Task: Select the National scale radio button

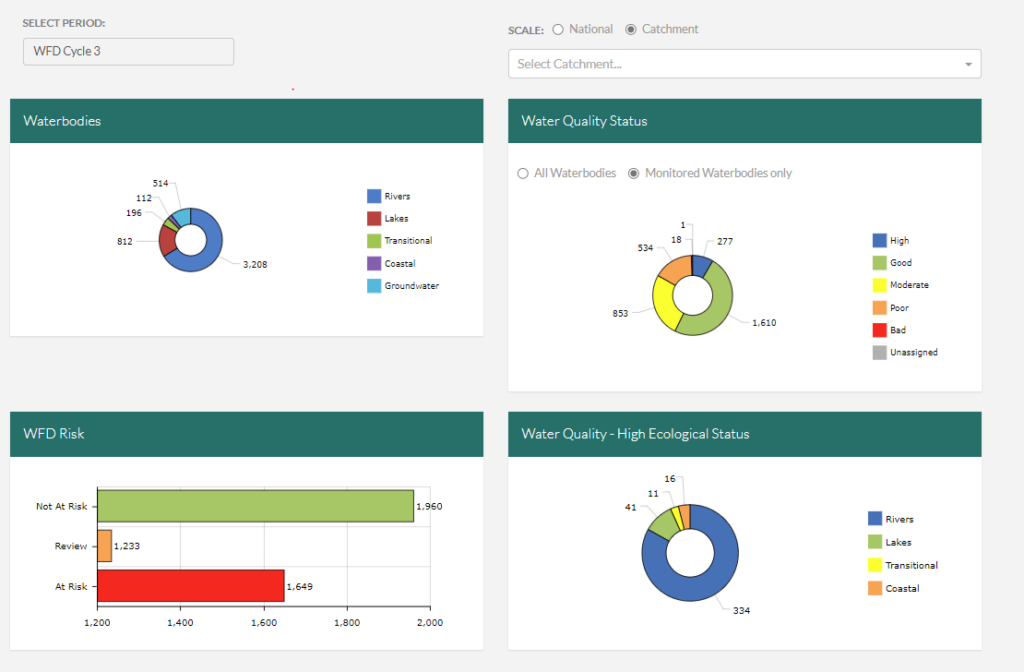Action: pyautogui.click(x=558, y=30)
